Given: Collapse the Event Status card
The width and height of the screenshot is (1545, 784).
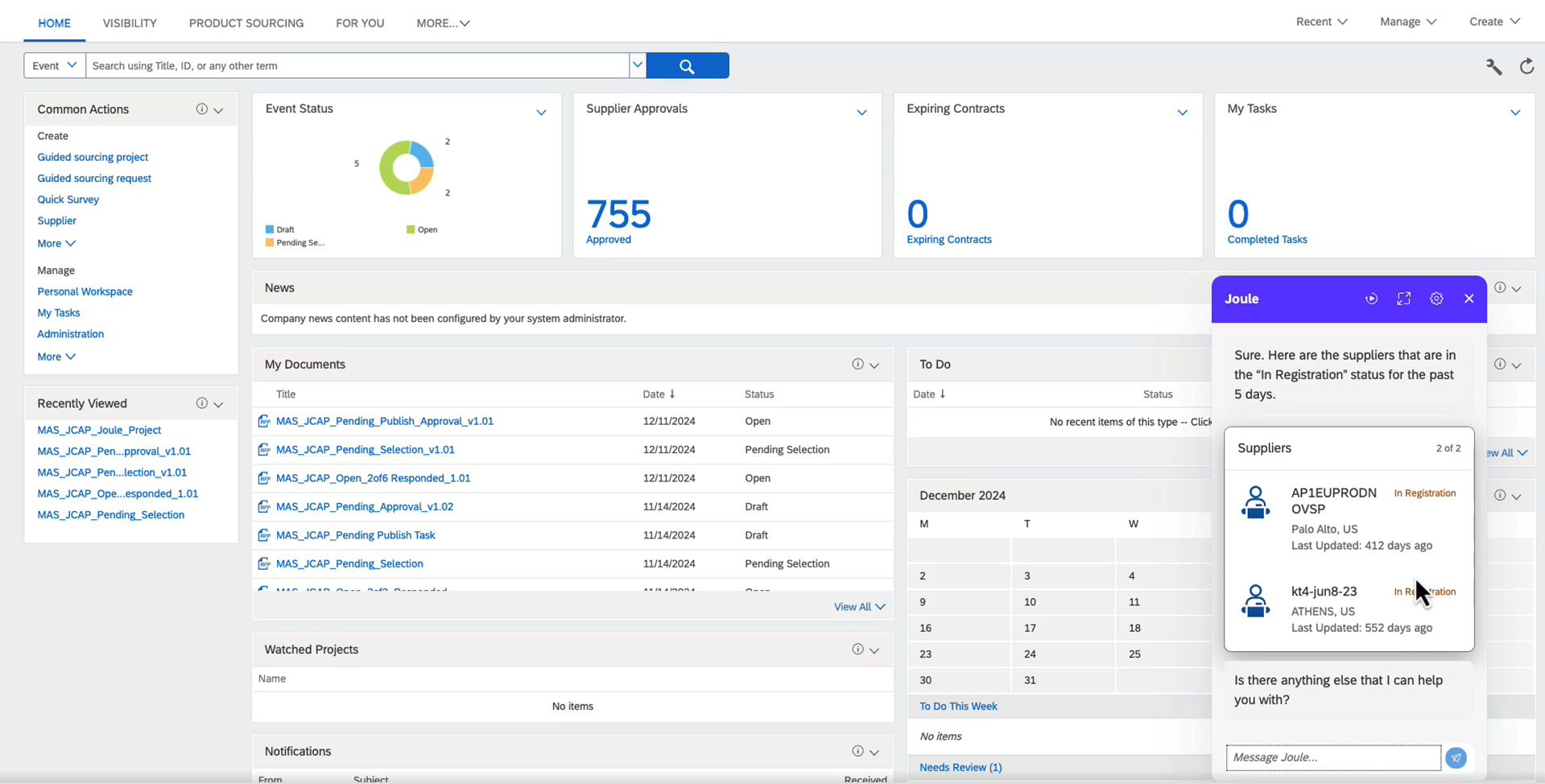Looking at the screenshot, I should tap(540, 113).
